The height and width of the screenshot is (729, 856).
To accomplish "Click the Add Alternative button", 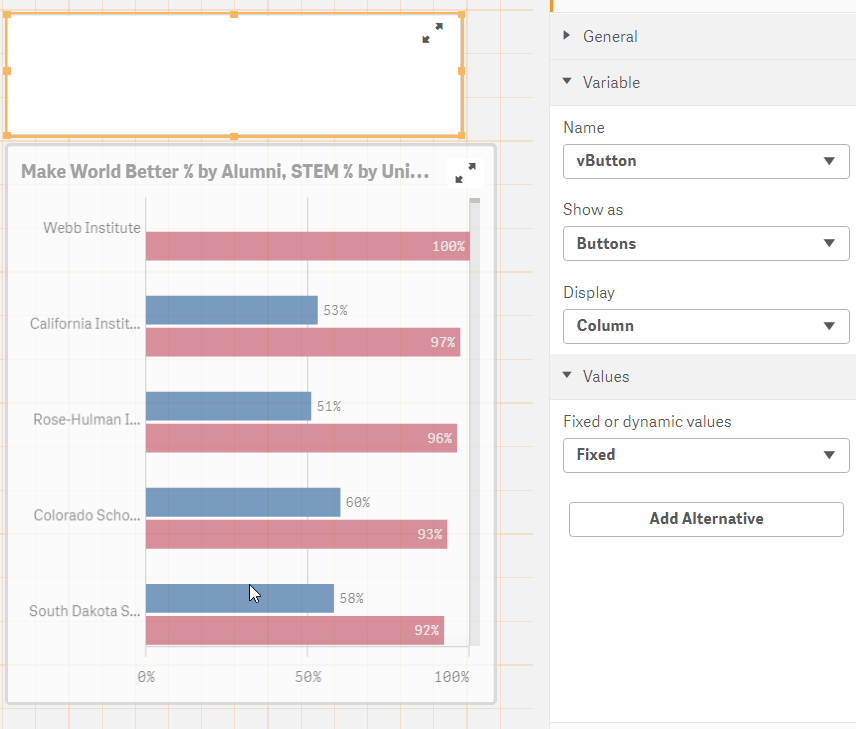I will coord(706,519).
